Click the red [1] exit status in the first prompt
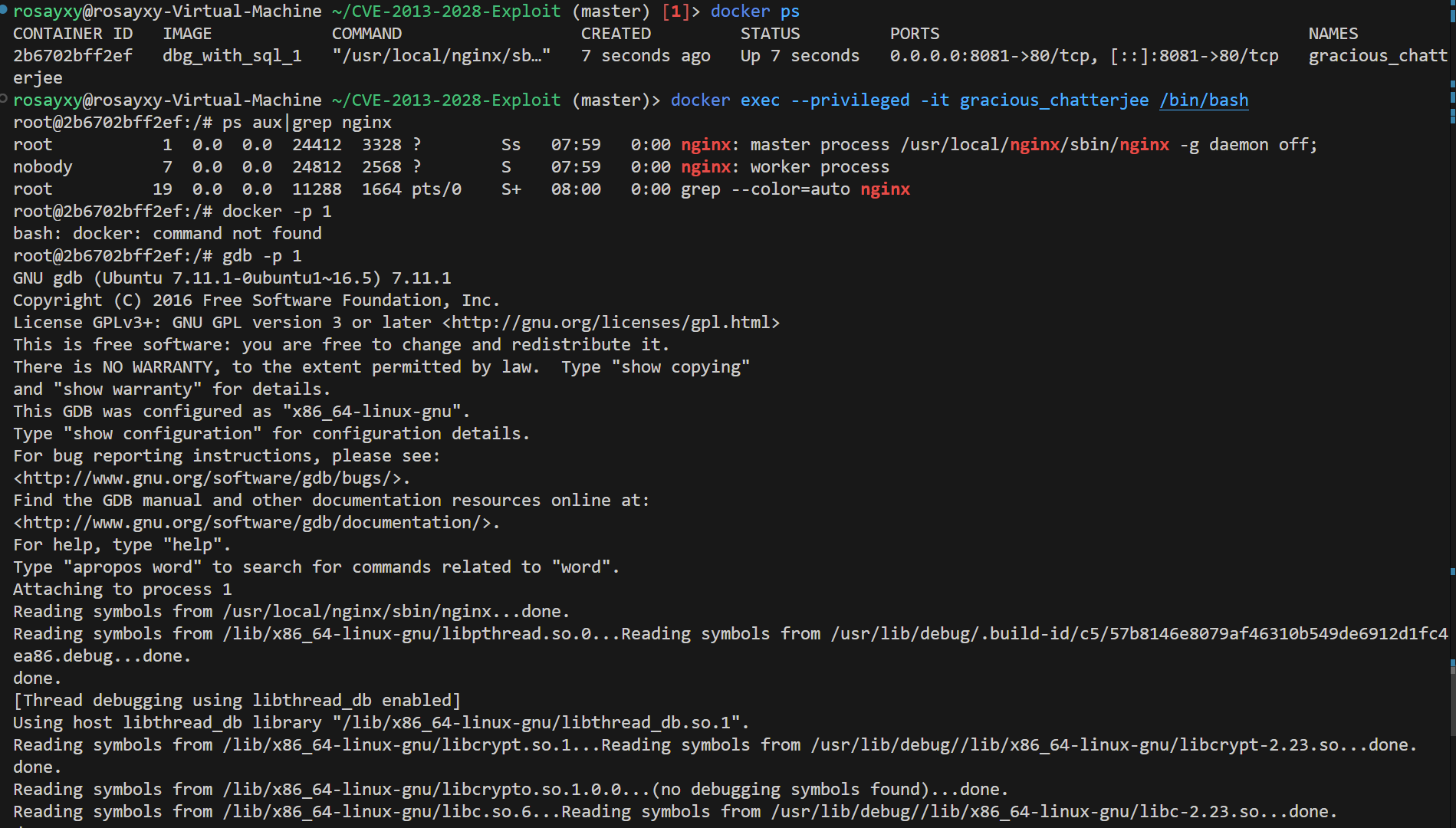Image resolution: width=1456 pixels, height=828 pixels. coord(675,11)
